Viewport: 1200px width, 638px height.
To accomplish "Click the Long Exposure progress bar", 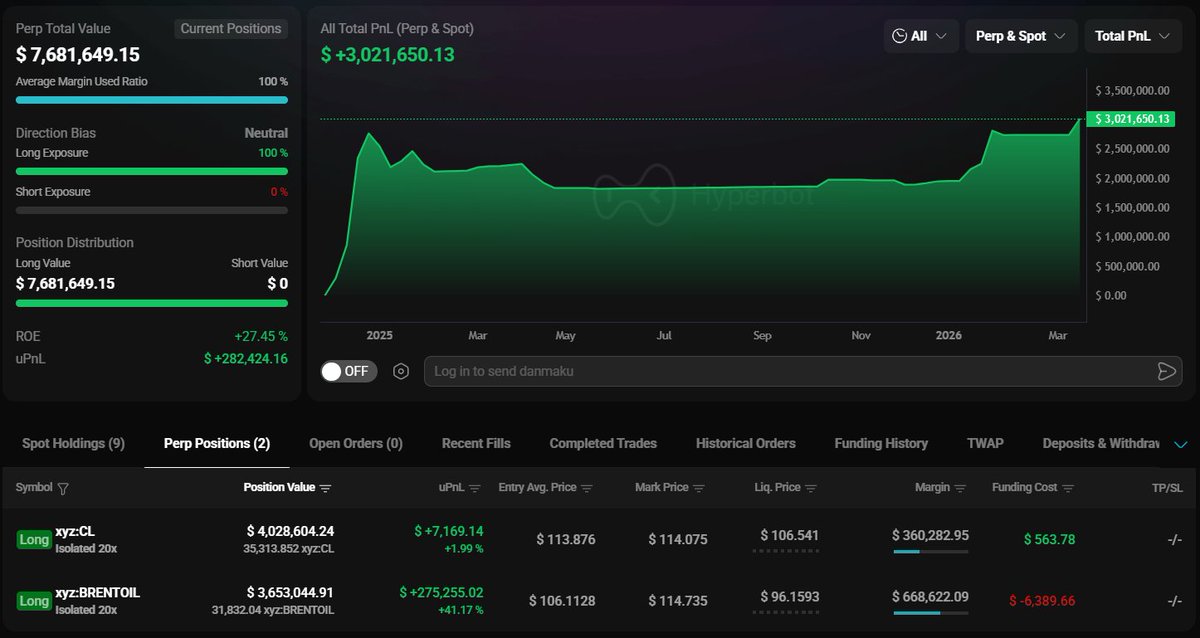I will 152,172.
